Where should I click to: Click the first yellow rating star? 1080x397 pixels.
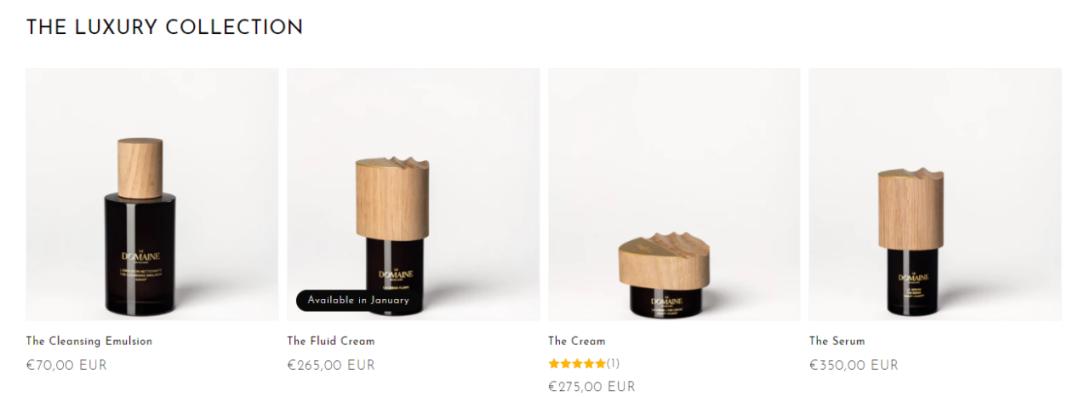point(554,363)
